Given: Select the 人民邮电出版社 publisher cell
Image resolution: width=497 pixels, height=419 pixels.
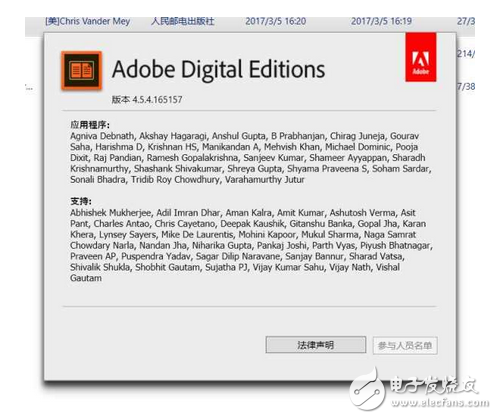Looking at the screenshot, I should coord(183,21).
